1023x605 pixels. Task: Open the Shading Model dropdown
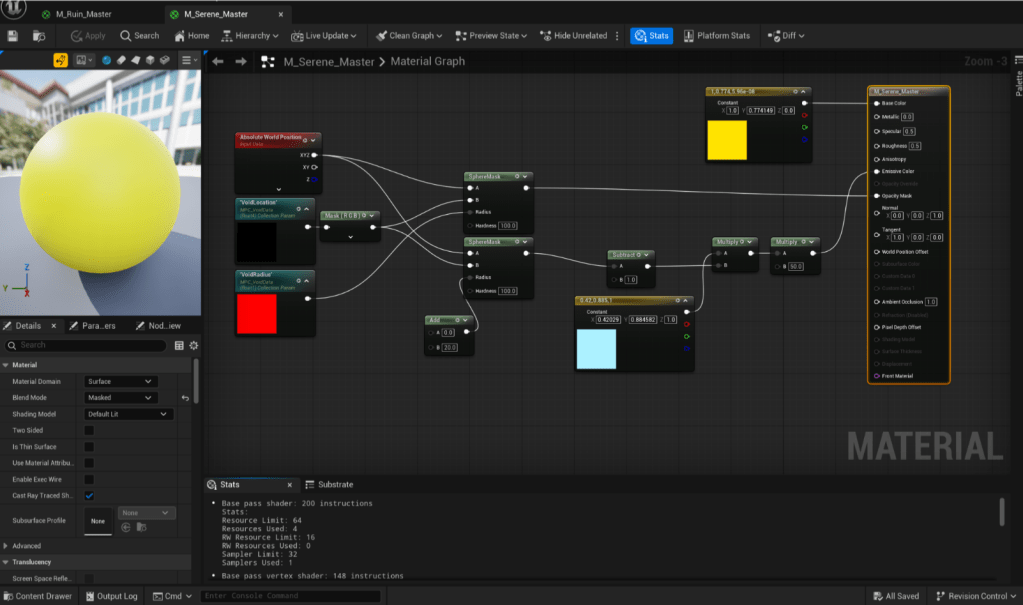[x=129, y=414]
